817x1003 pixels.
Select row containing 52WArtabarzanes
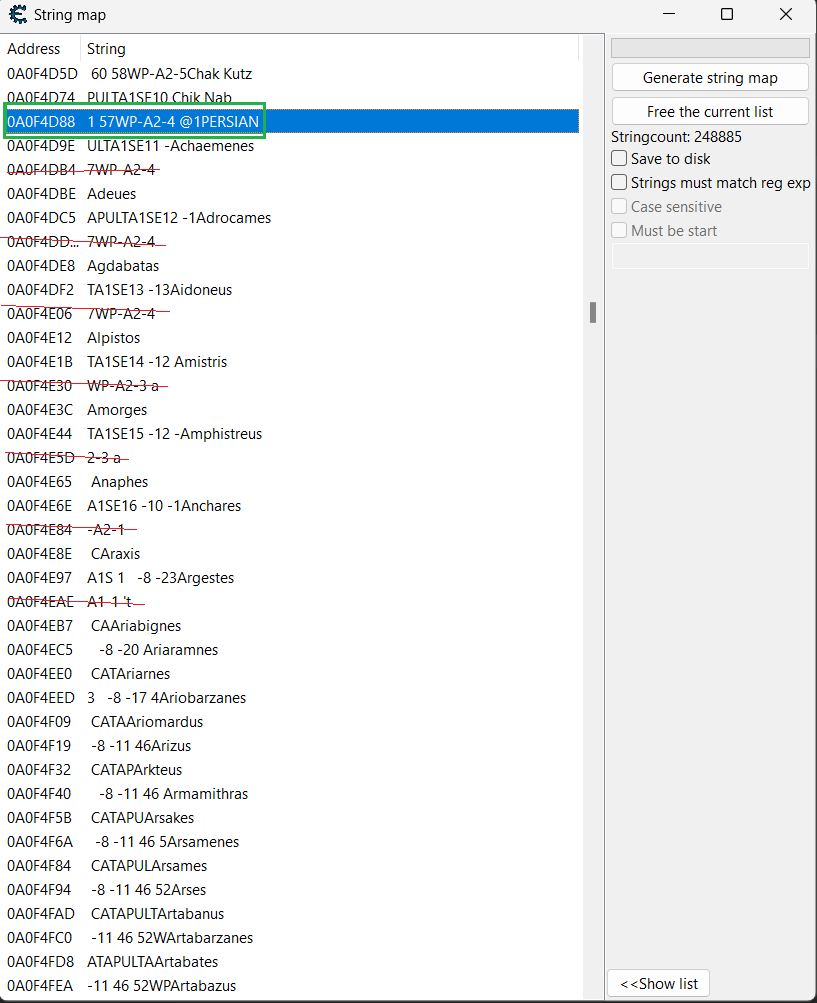(x=290, y=937)
